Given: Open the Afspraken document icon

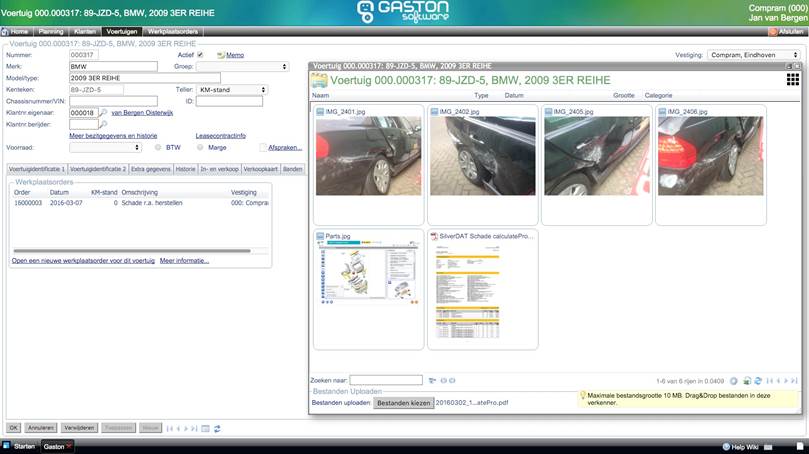Looking at the screenshot, I should point(263,148).
